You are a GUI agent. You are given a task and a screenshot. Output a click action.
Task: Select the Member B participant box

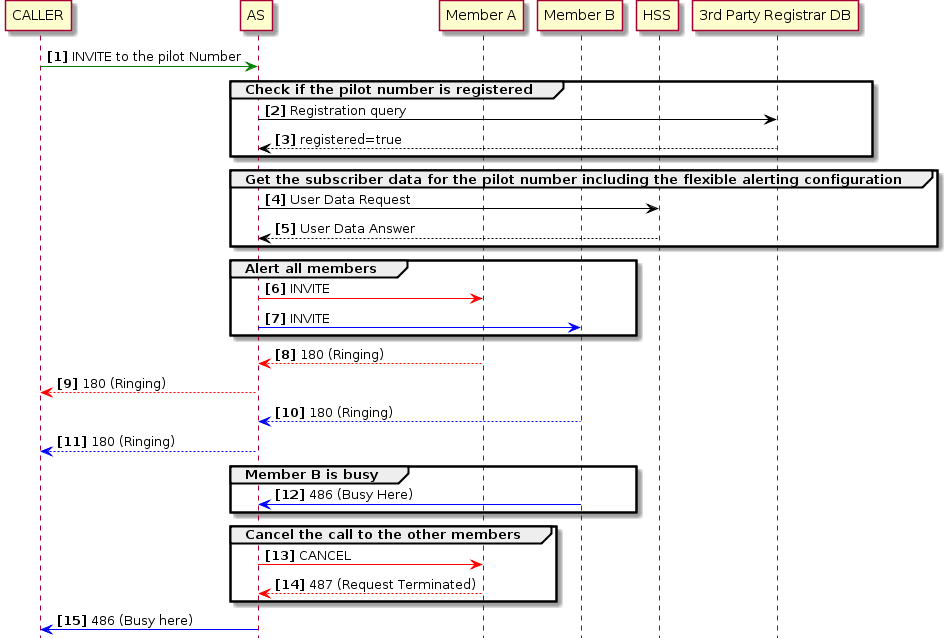[x=580, y=16]
